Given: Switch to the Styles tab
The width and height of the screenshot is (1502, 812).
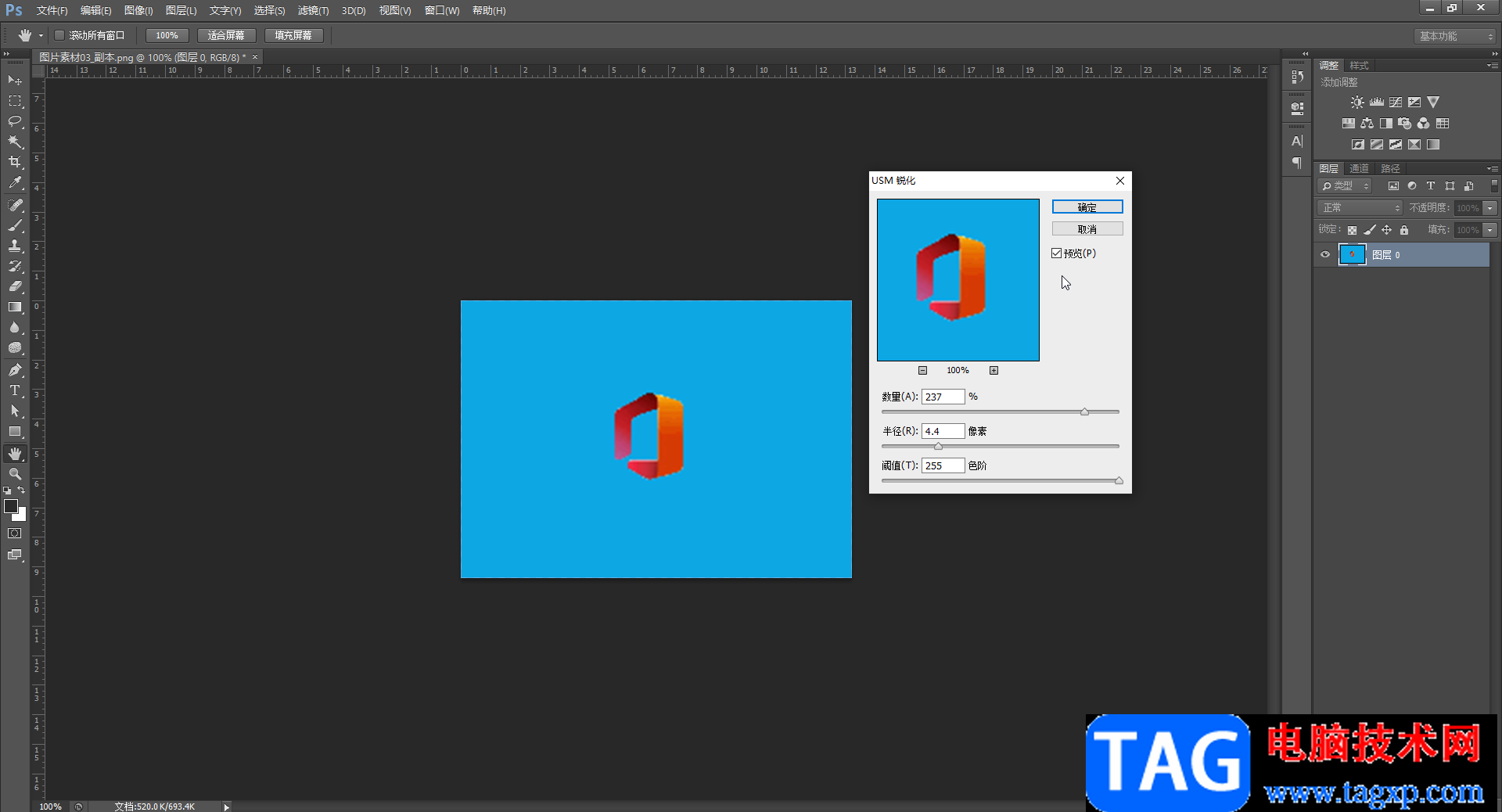Looking at the screenshot, I should tap(1359, 66).
